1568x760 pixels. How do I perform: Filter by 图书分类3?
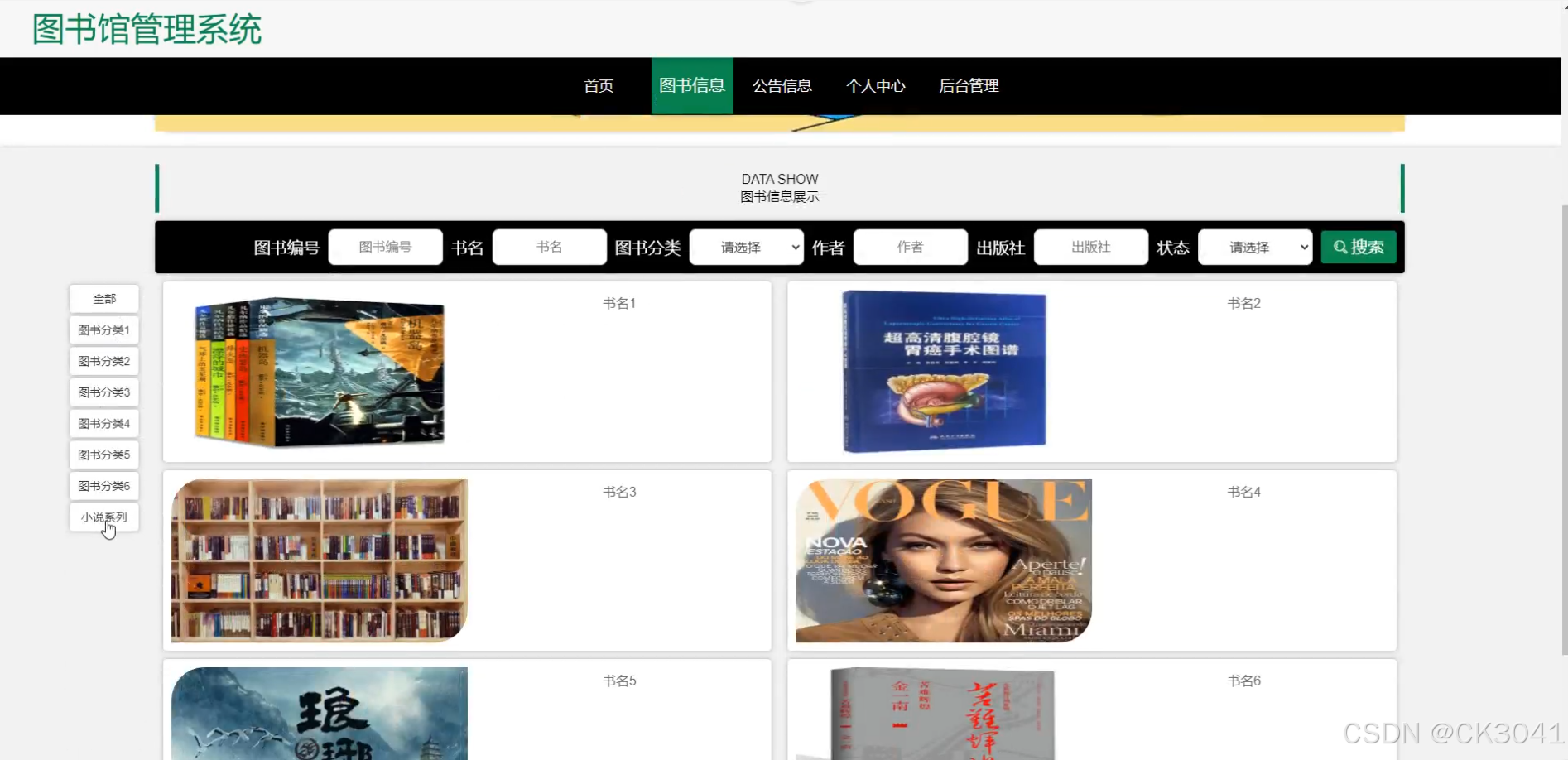[104, 392]
